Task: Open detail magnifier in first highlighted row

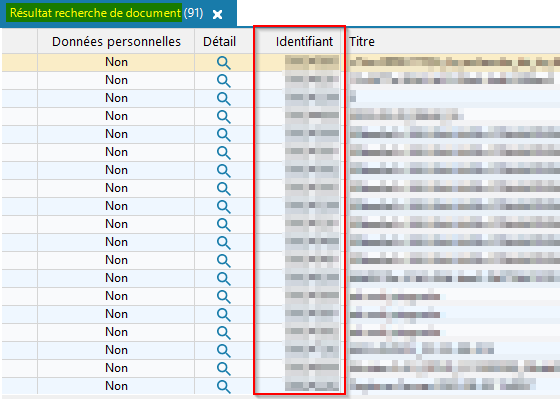Action: click(224, 63)
